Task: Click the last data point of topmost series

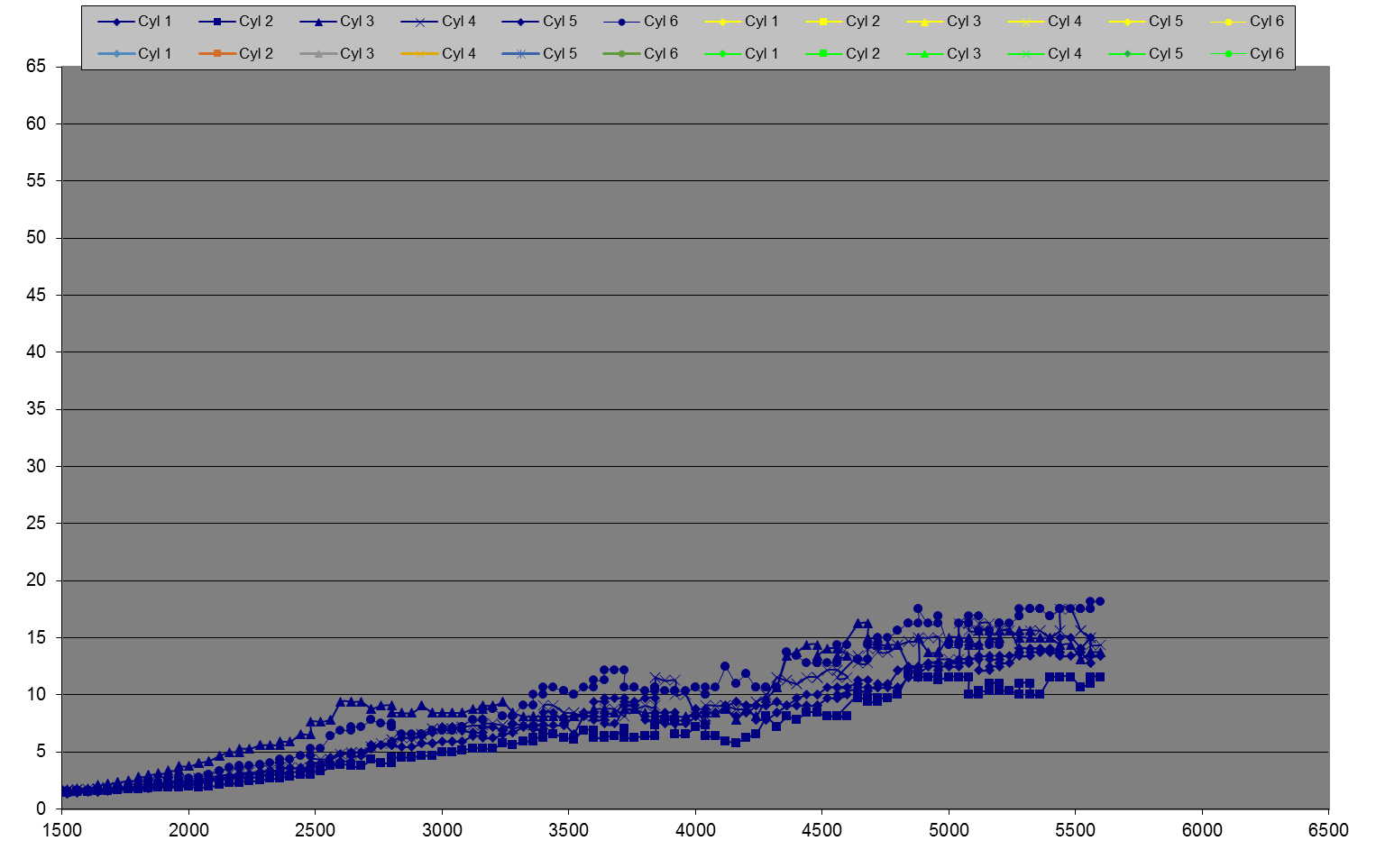Action: point(1100,601)
